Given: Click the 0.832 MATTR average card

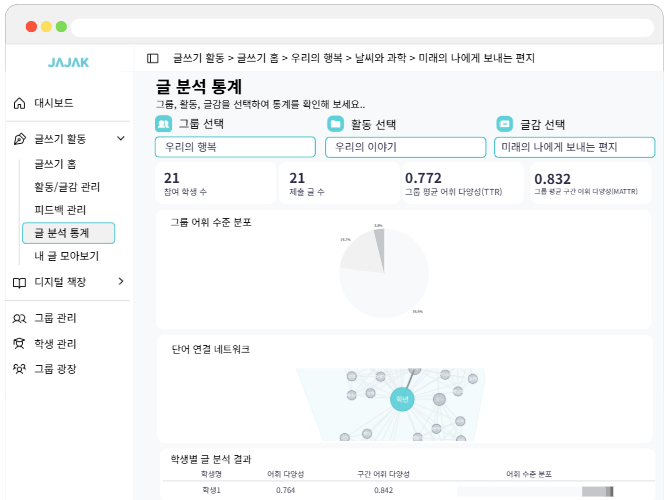Looking at the screenshot, I should click(591, 183).
